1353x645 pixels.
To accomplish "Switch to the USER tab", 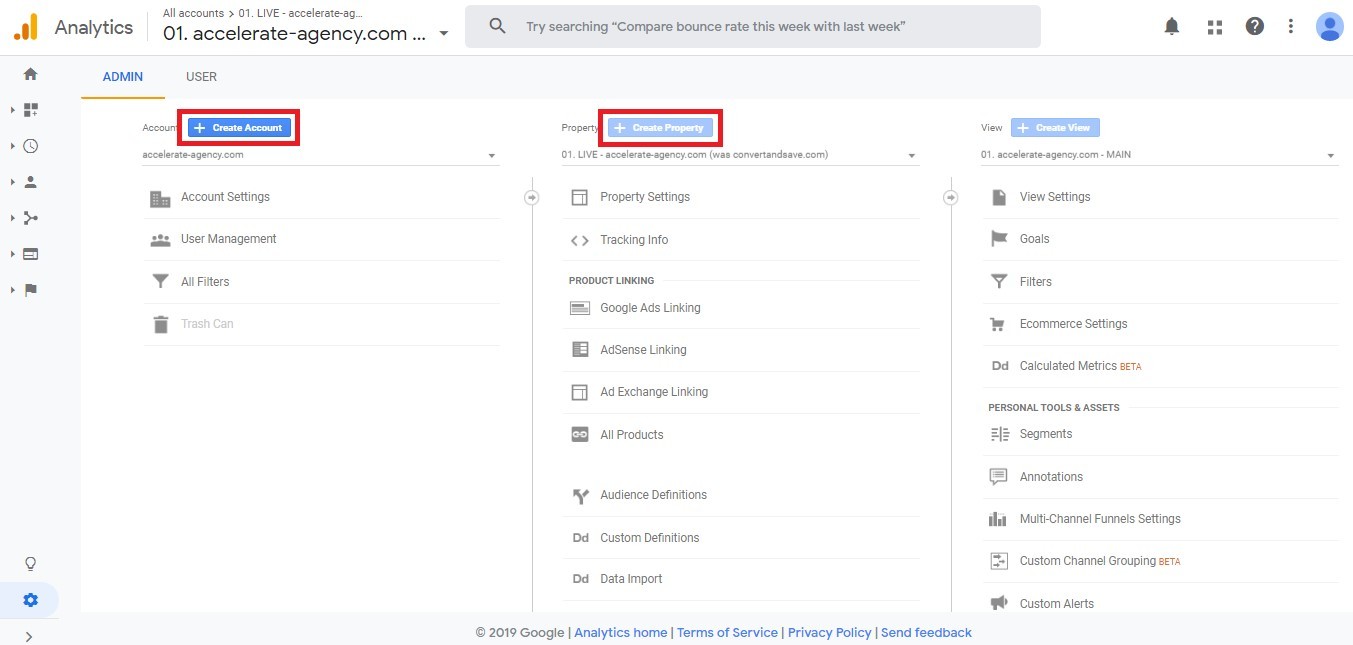I will click(201, 77).
